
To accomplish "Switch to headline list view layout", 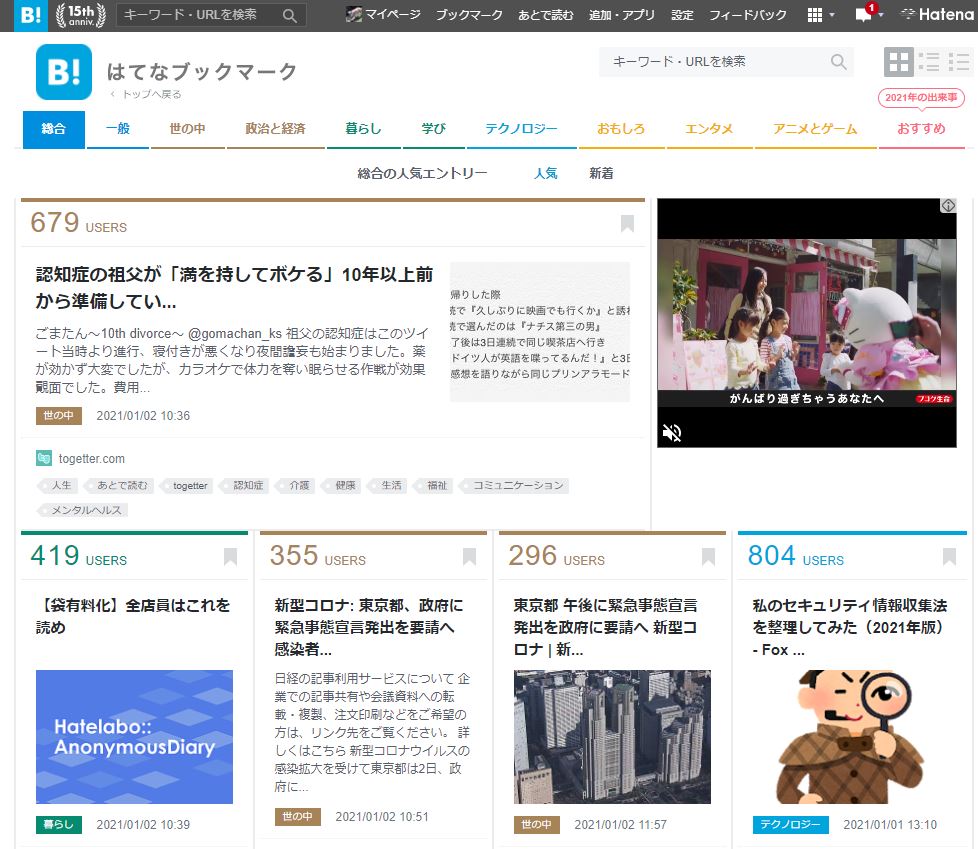I will pos(959,62).
